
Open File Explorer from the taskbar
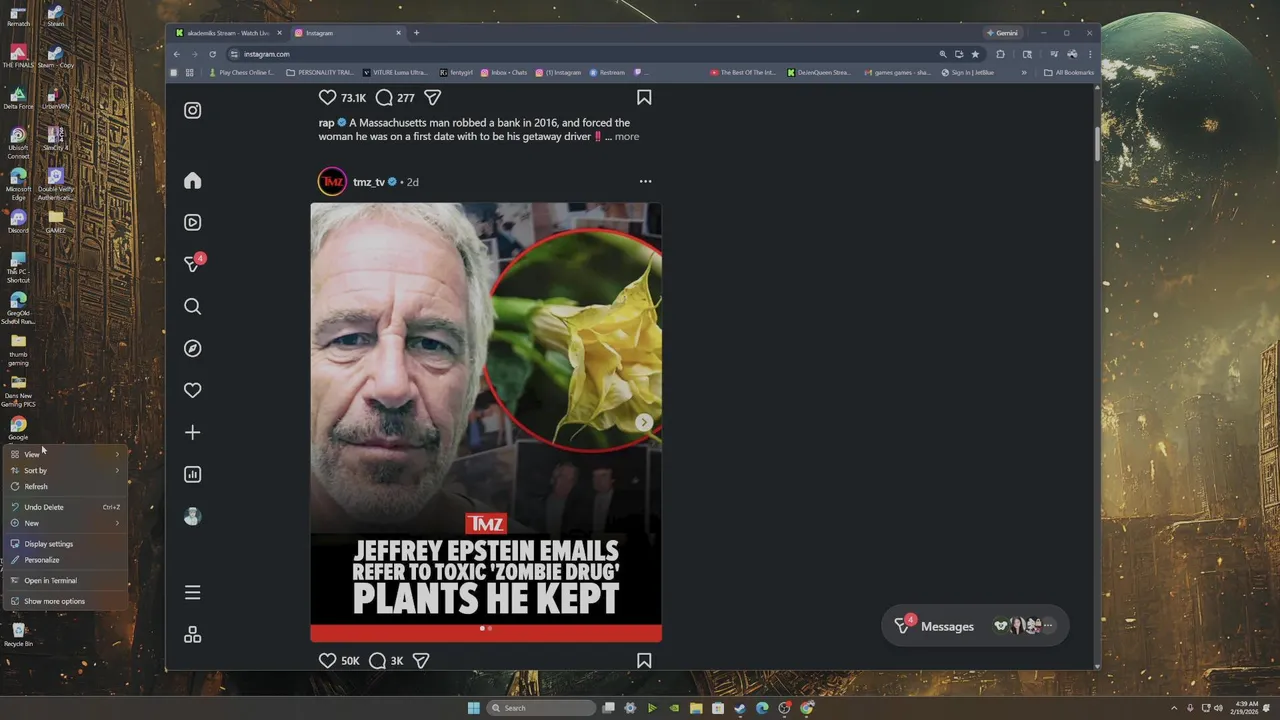tap(696, 708)
